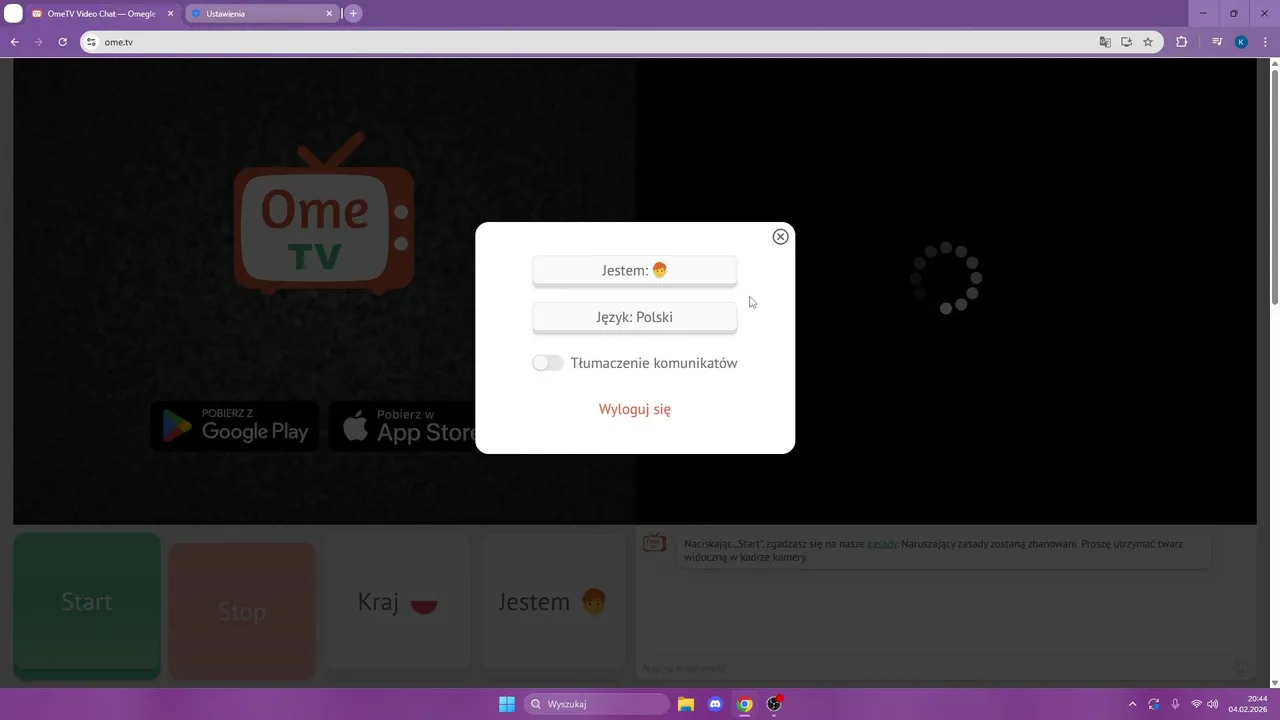1280x720 pixels.
Task: Click the OmeTV avatar icon in the chat
Action: tap(654, 543)
